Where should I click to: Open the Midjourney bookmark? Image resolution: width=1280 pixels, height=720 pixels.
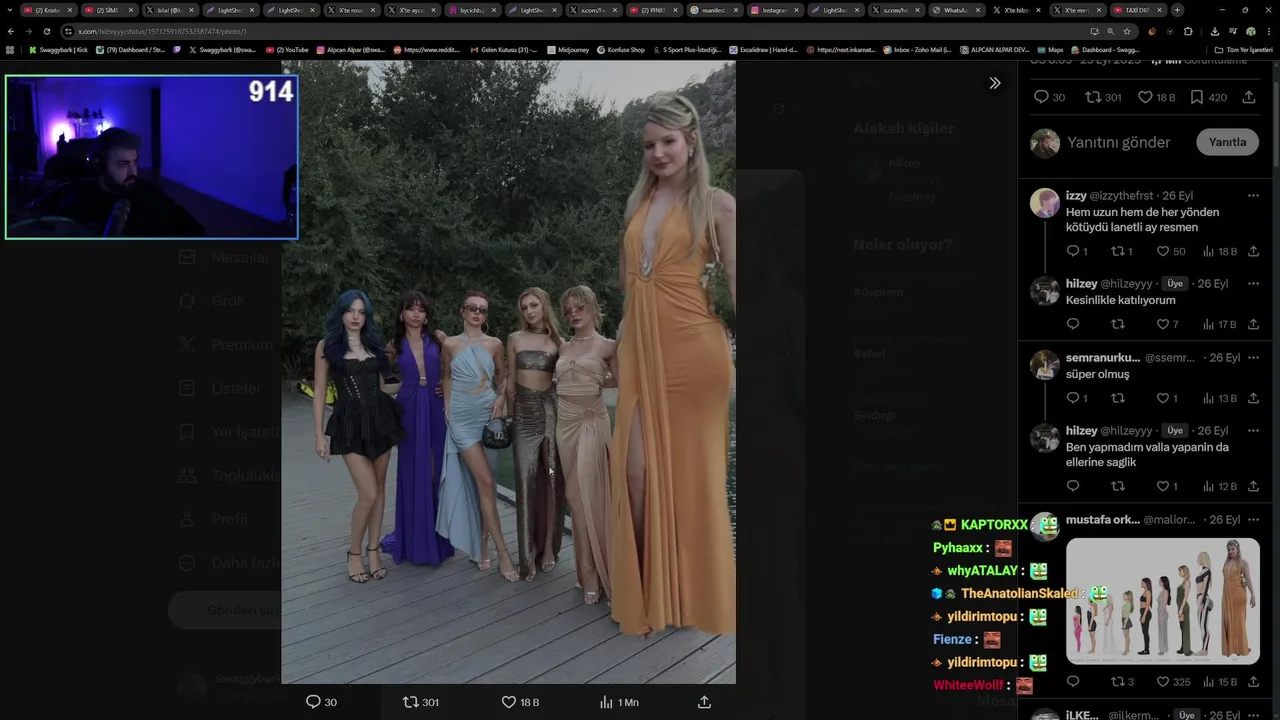568,49
